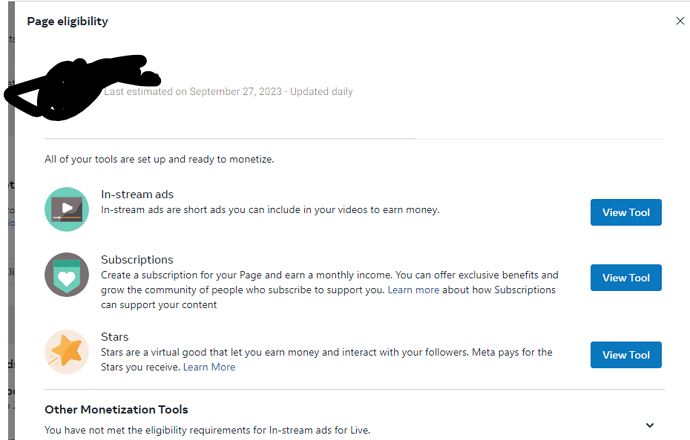Select the In-stream ads title
The image size is (690, 440).
[x=137, y=194]
